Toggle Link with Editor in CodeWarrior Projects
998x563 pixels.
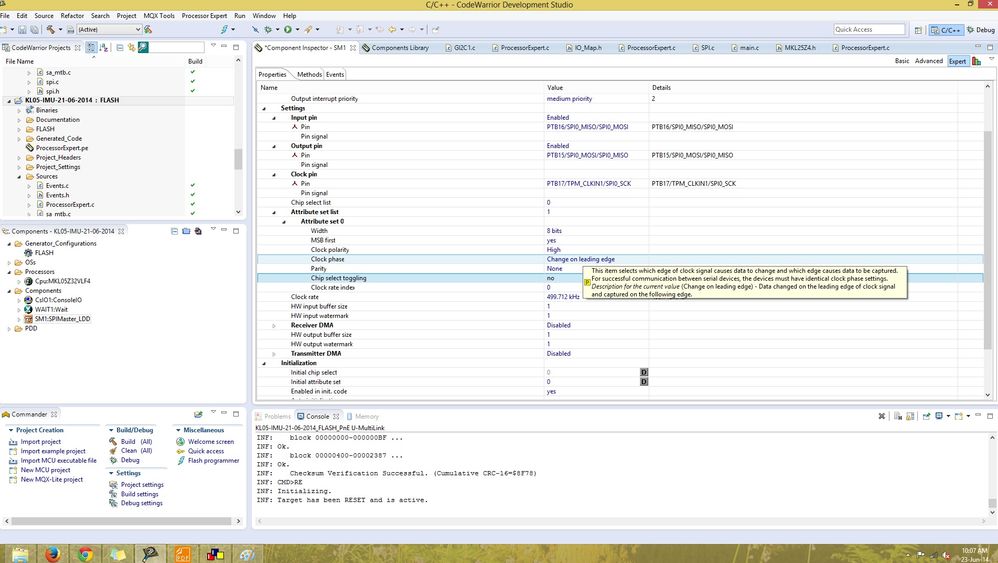click(x=131, y=48)
